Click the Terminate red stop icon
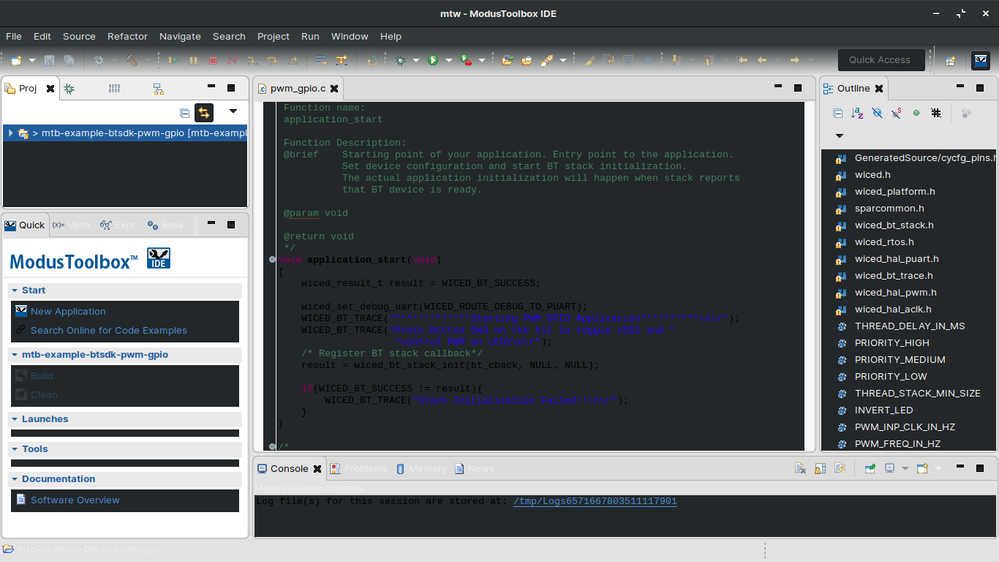The height and width of the screenshot is (562, 999). click(213, 60)
